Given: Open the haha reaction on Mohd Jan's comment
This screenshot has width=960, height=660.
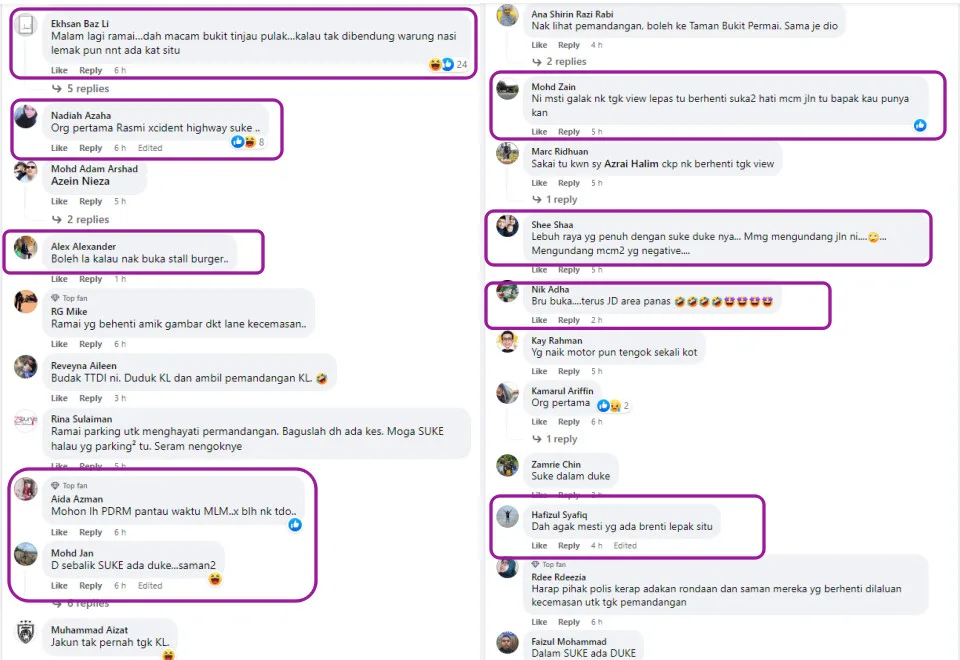Looking at the screenshot, I should tap(214, 579).
